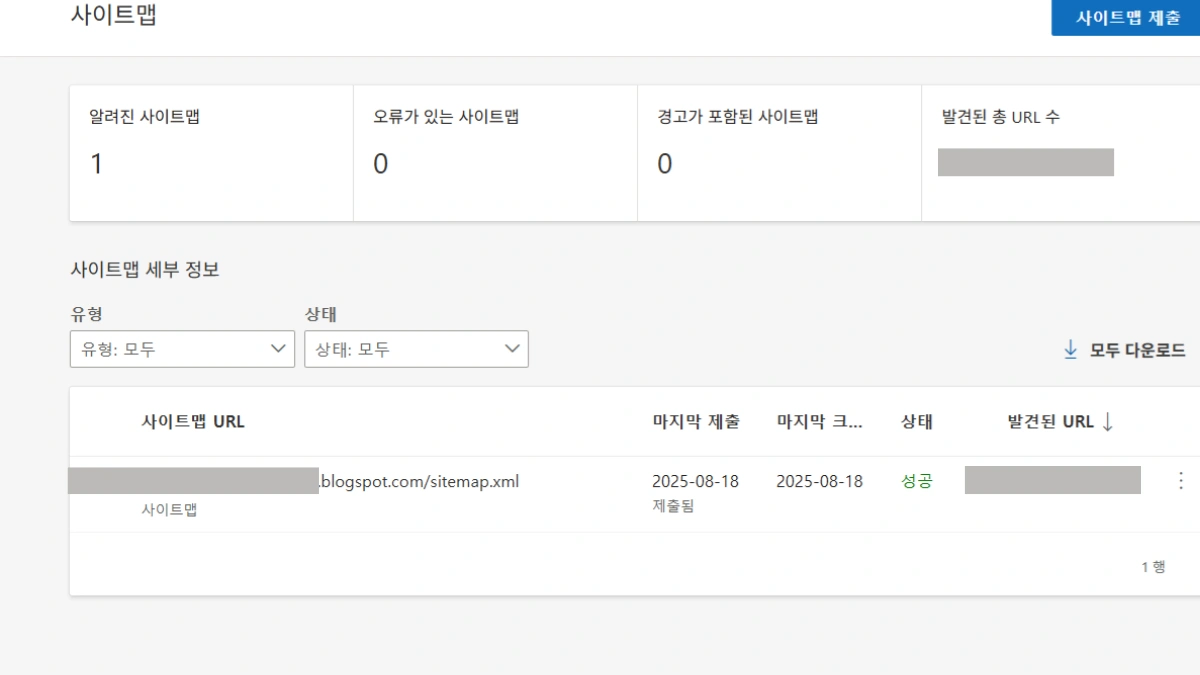
Task: Select the 오류가 있는 사이트맵 summary card
Action: click(495, 153)
